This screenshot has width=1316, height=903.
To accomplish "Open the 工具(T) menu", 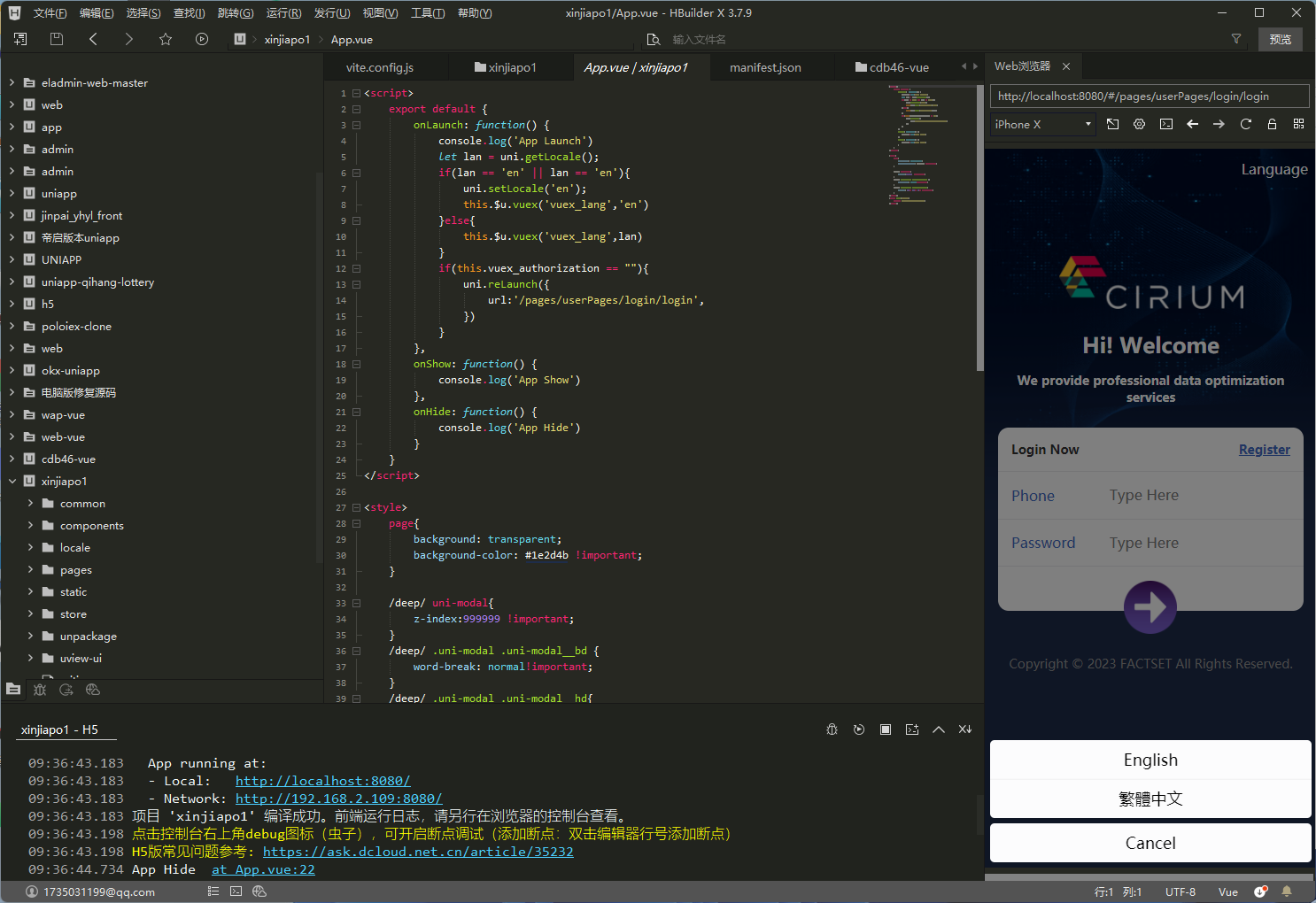I will pos(428,13).
